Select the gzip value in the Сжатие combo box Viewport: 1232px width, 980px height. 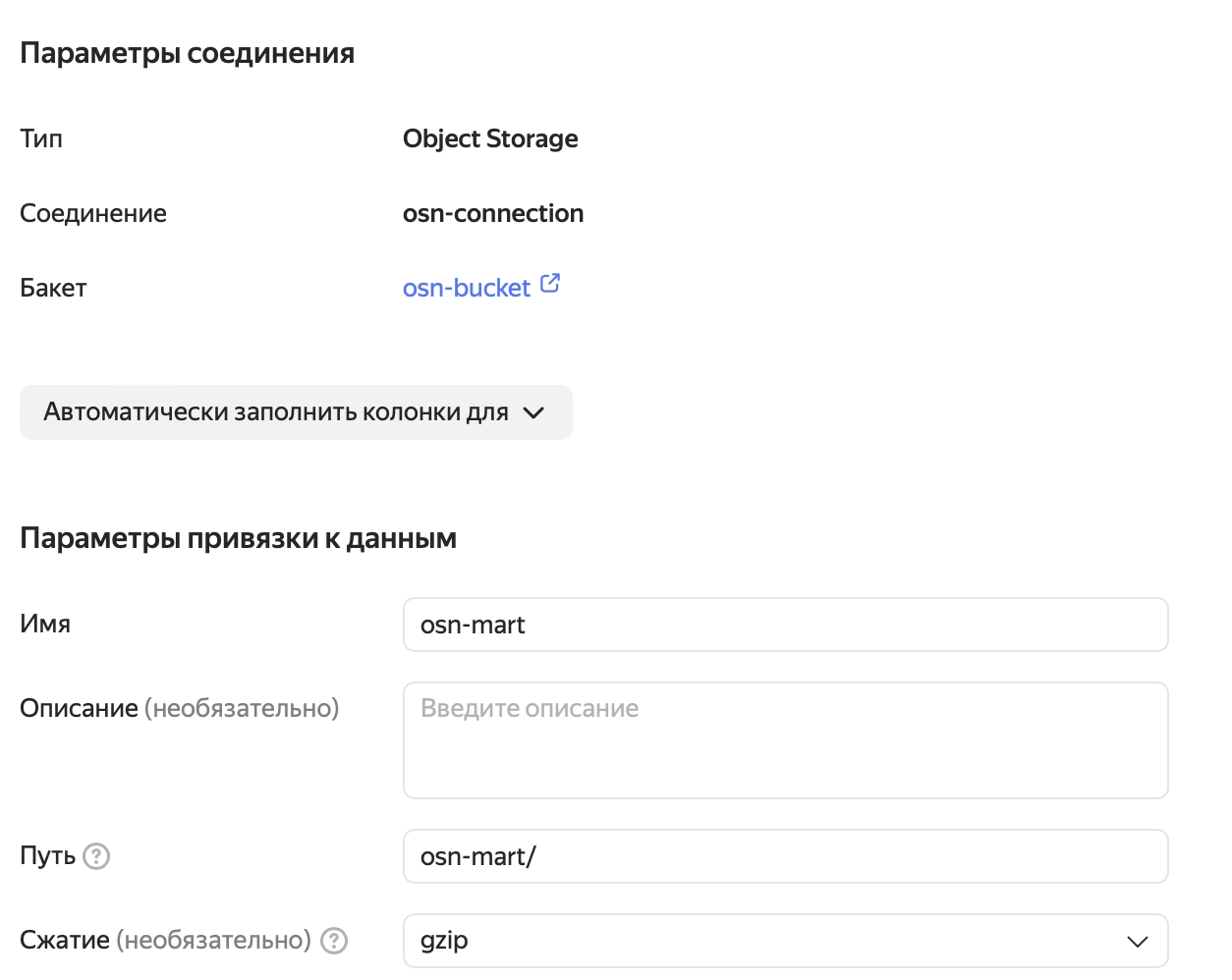pos(444,941)
